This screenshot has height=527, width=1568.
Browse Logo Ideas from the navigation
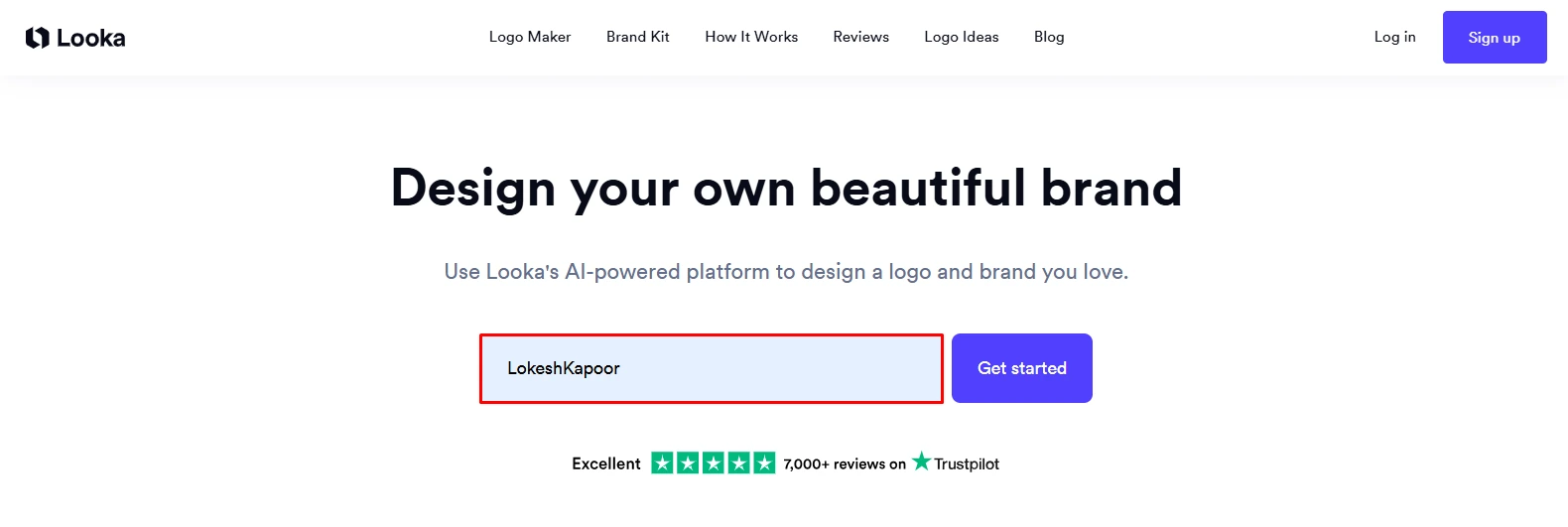(961, 37)
